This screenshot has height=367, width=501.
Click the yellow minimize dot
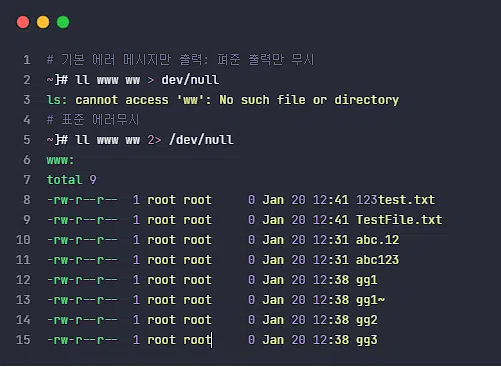click(x=43, y=22)
